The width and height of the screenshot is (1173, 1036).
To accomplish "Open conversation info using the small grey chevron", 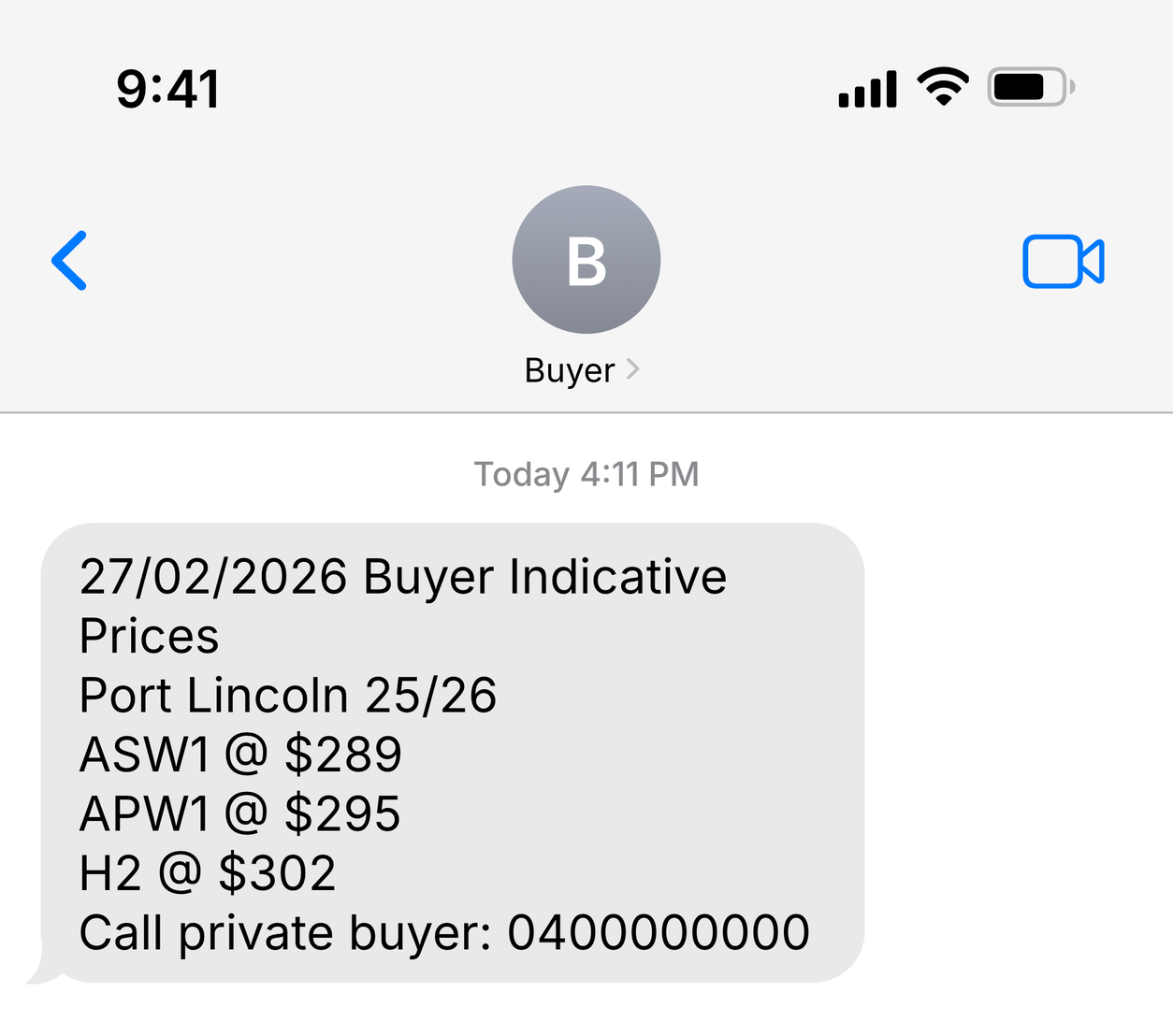I will 632,369.
